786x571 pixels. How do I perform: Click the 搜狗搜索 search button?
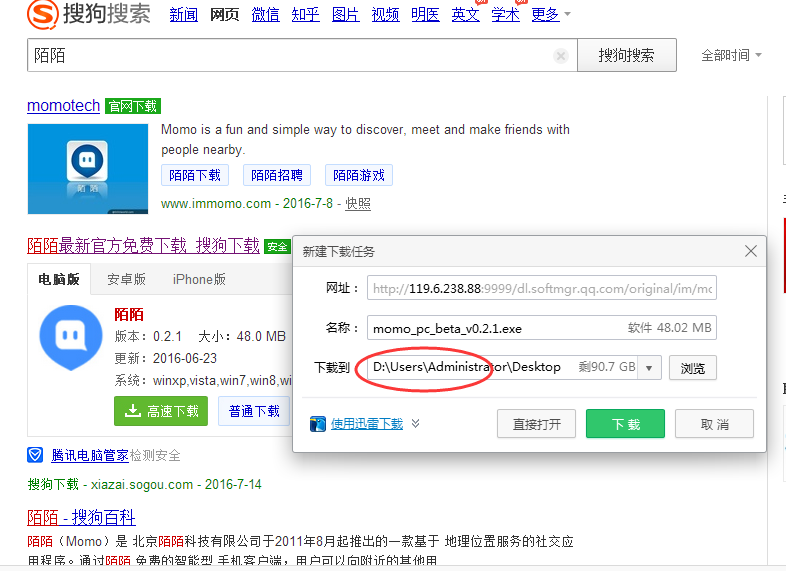627,55
